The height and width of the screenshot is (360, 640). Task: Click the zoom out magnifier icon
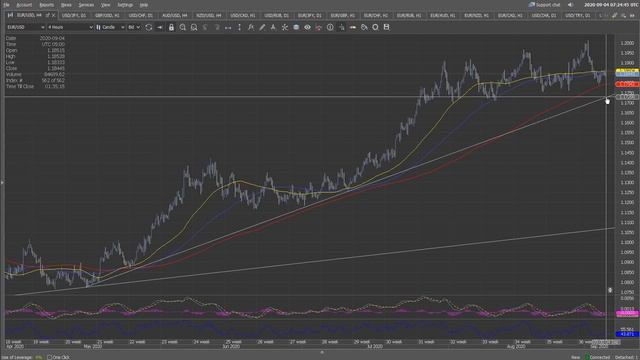pos(194,27)
